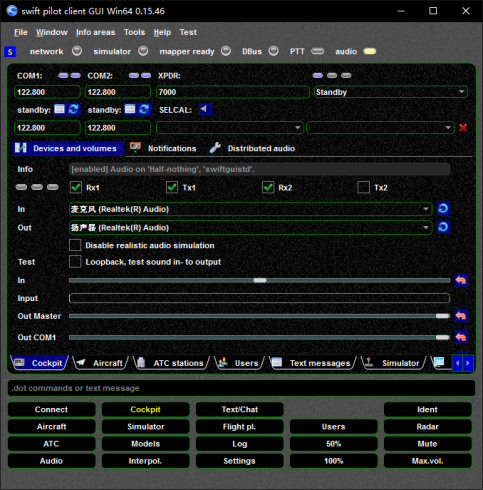Set volume with the 50% button

pos(333,444)
